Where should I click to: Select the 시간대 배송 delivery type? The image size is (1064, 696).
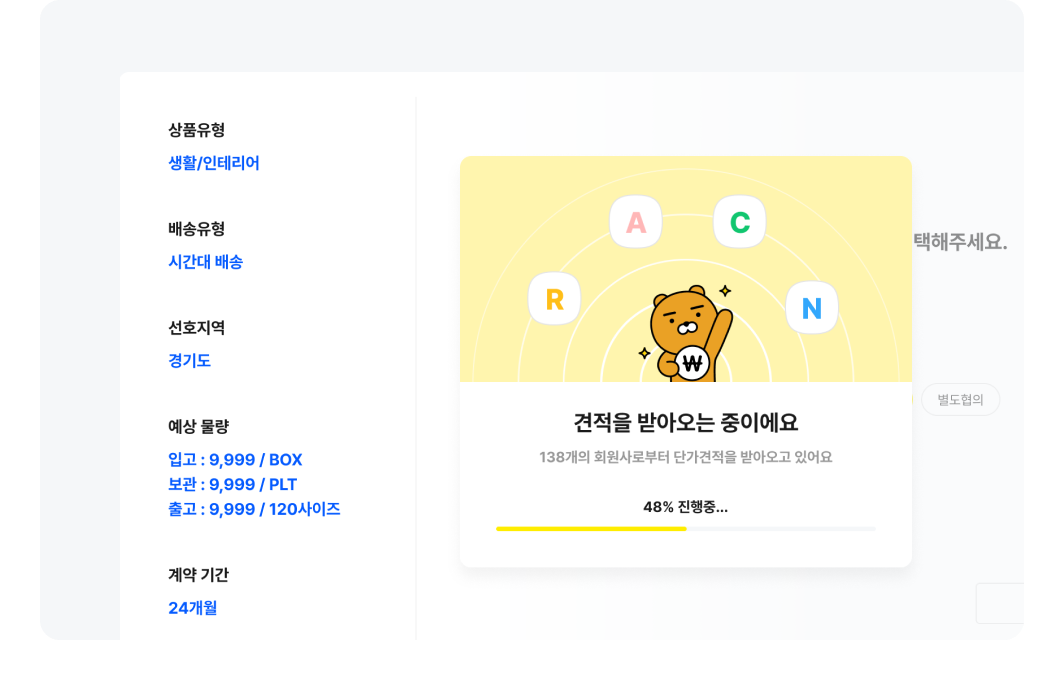click(x=206, y=262)
